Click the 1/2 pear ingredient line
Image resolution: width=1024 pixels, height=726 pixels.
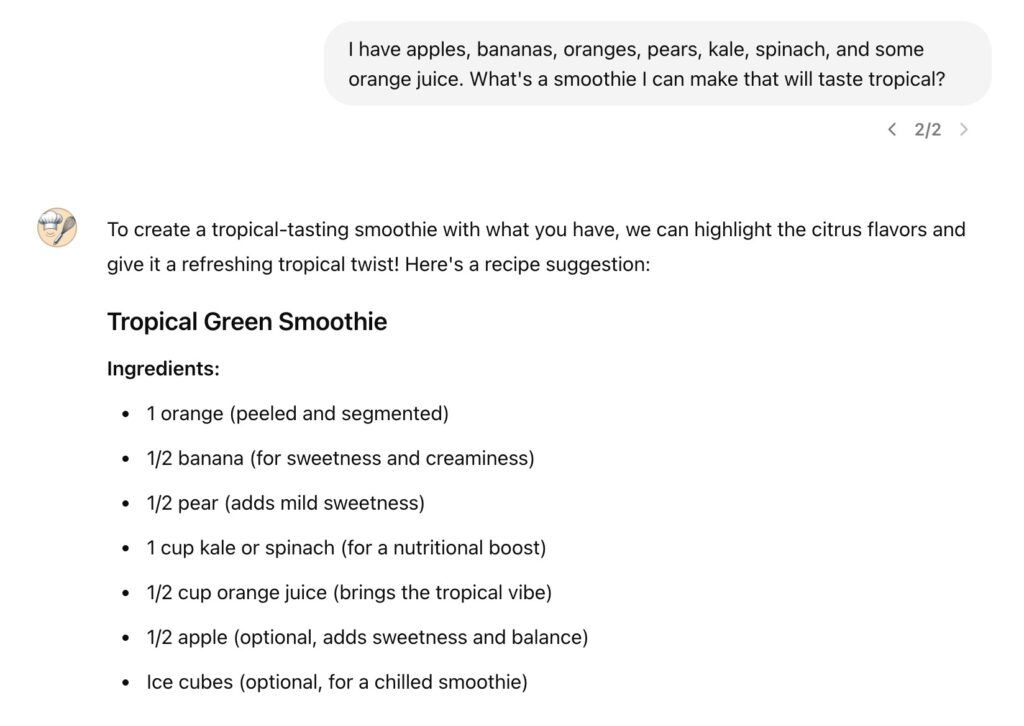[285, 503]
